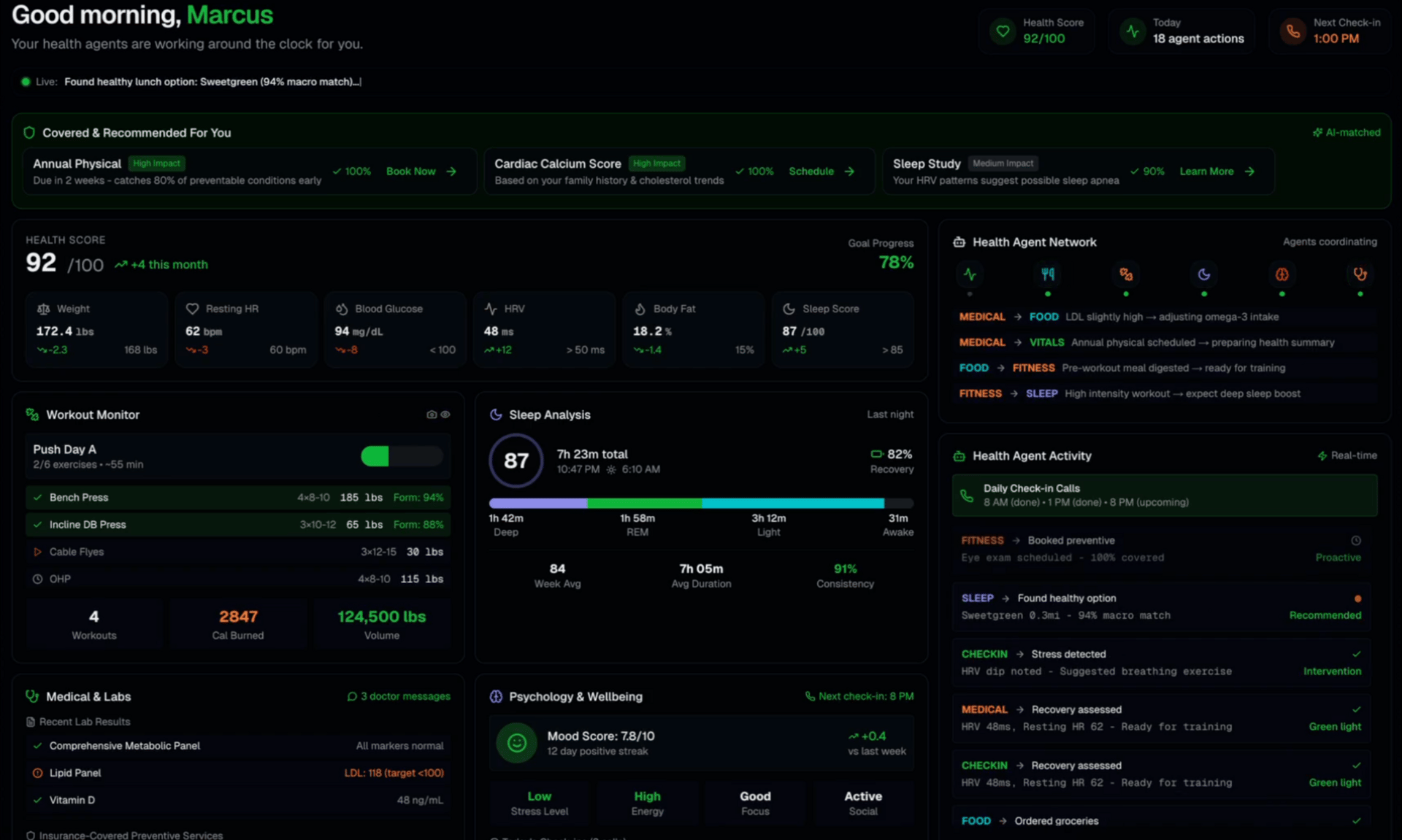Toggle Incline DB Press completed checkmark

coord(37,525)
